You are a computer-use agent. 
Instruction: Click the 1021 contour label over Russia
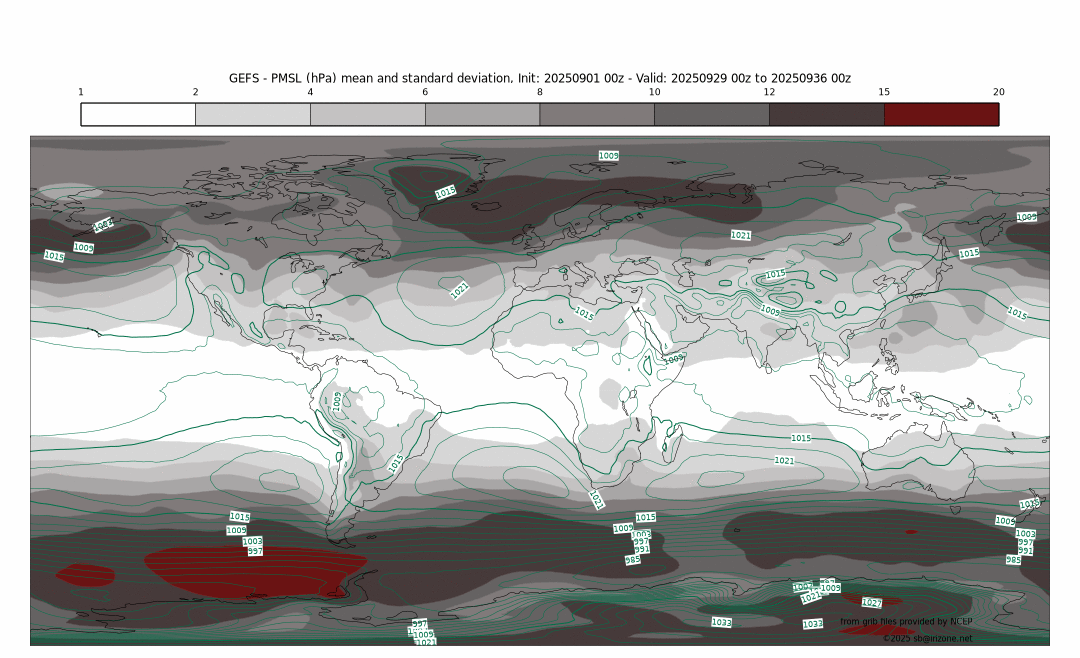(741, 235)
